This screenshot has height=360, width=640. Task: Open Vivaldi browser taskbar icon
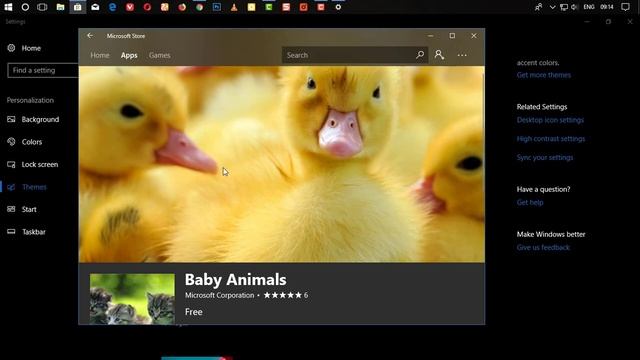[x=130, y=7]
